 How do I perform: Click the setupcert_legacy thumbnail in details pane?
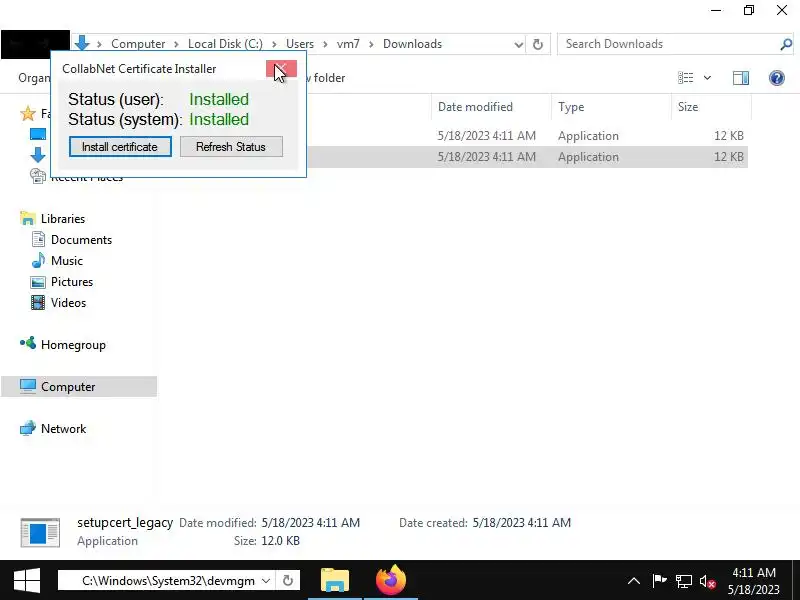tap(40, 533)
